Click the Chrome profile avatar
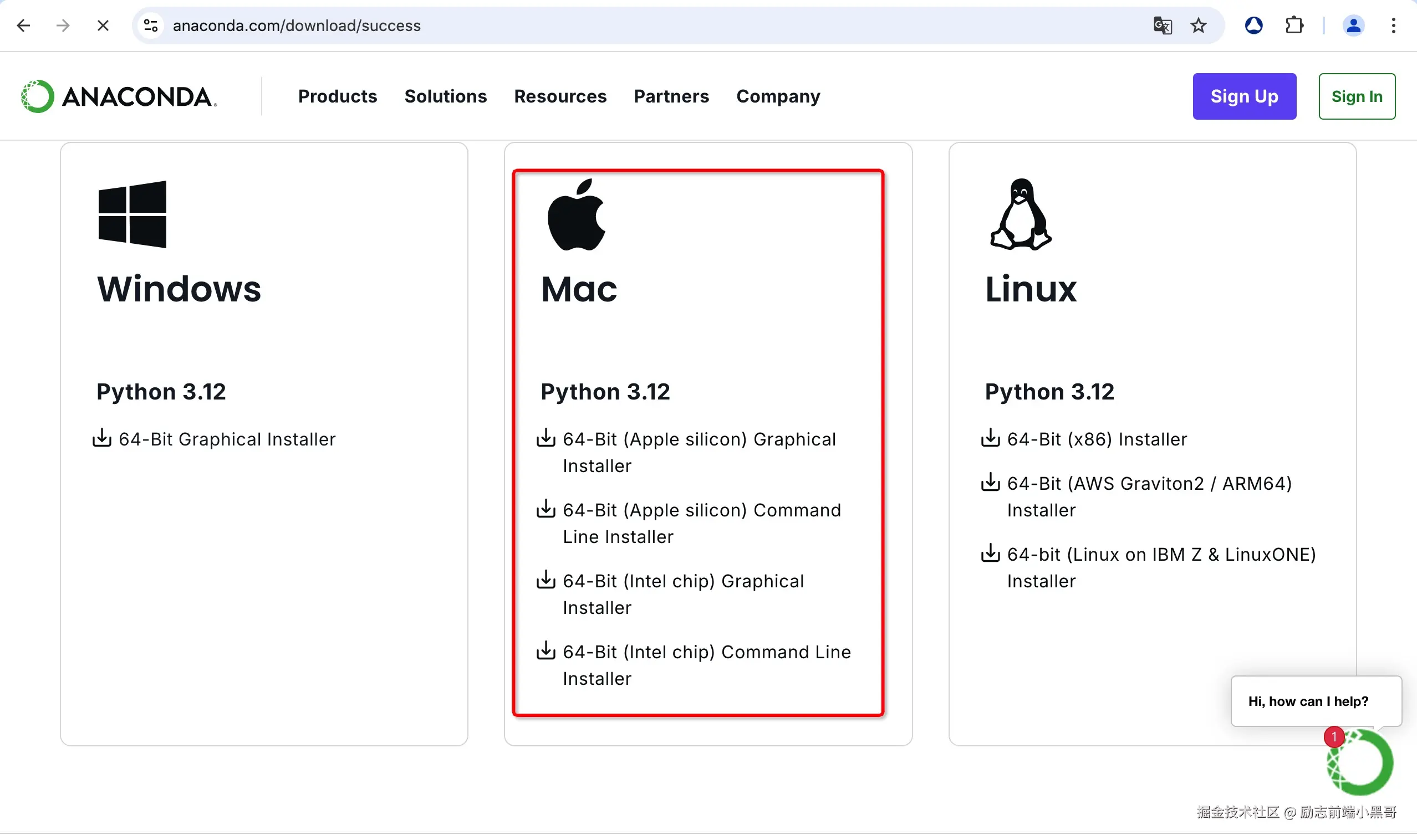1417x840 pixels. [1353, 25]
